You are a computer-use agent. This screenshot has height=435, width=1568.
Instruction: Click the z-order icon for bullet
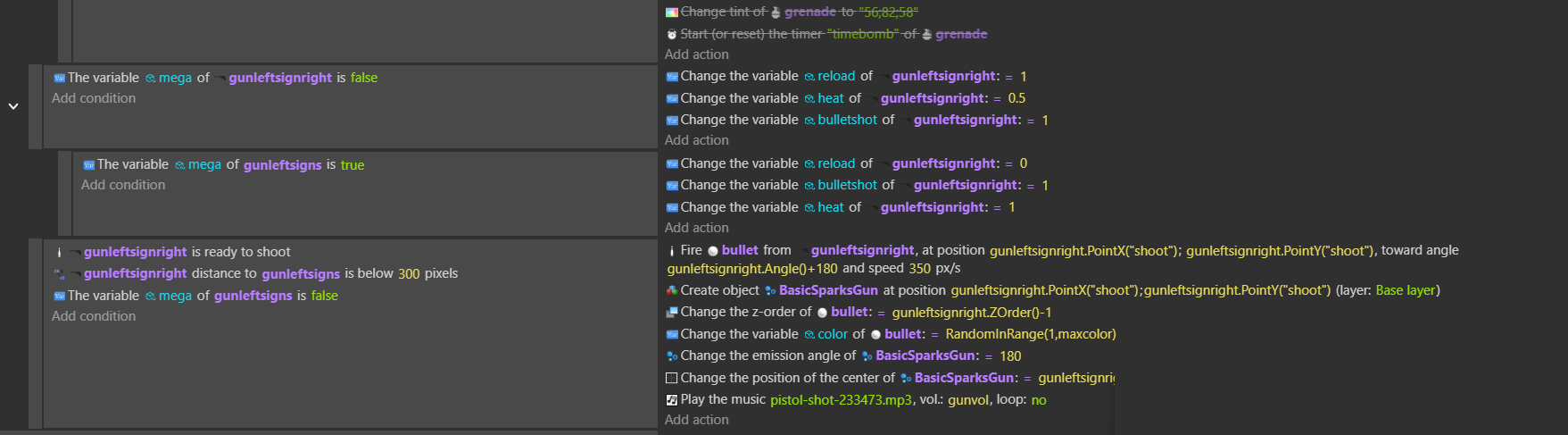click(x=672, y=312)
